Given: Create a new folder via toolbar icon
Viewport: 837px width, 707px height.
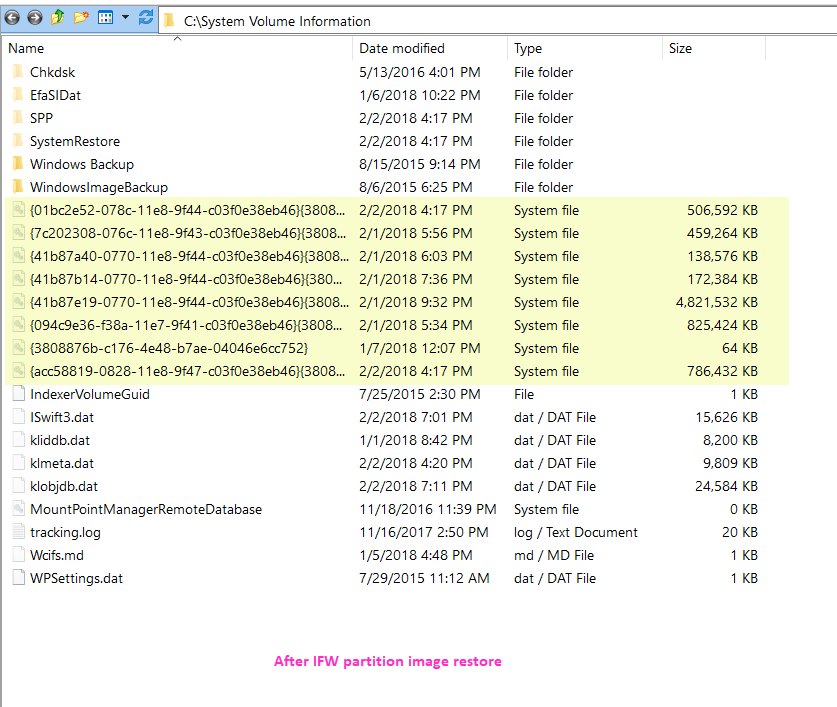Looking at the screenshot, I should click(81, 18).
